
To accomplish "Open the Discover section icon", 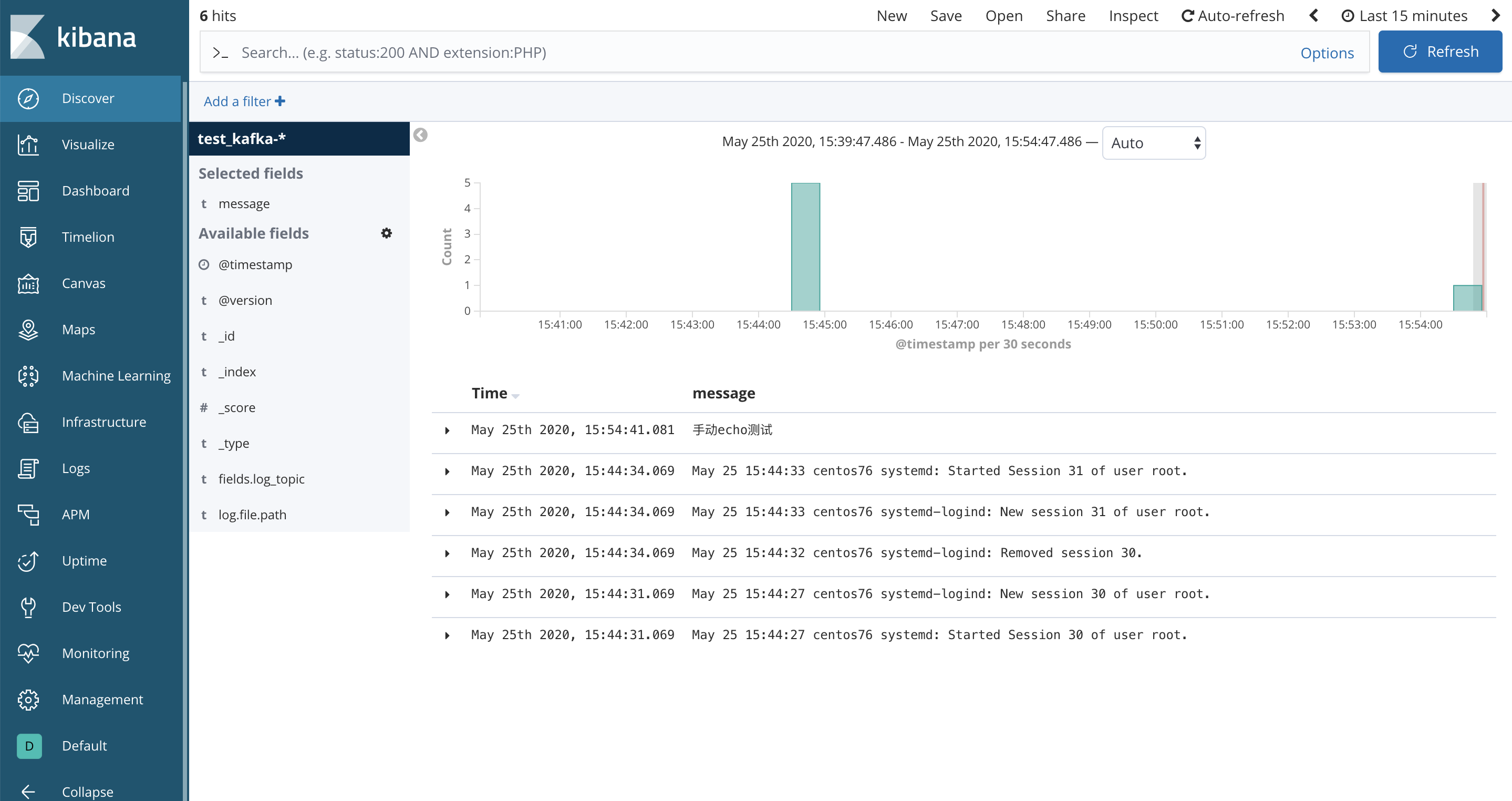I will pyautogui.click(x=28, y=98).
